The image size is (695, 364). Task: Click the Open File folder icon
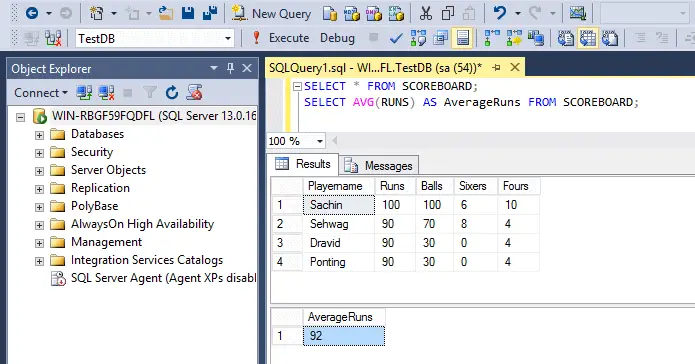click(166, 13)
